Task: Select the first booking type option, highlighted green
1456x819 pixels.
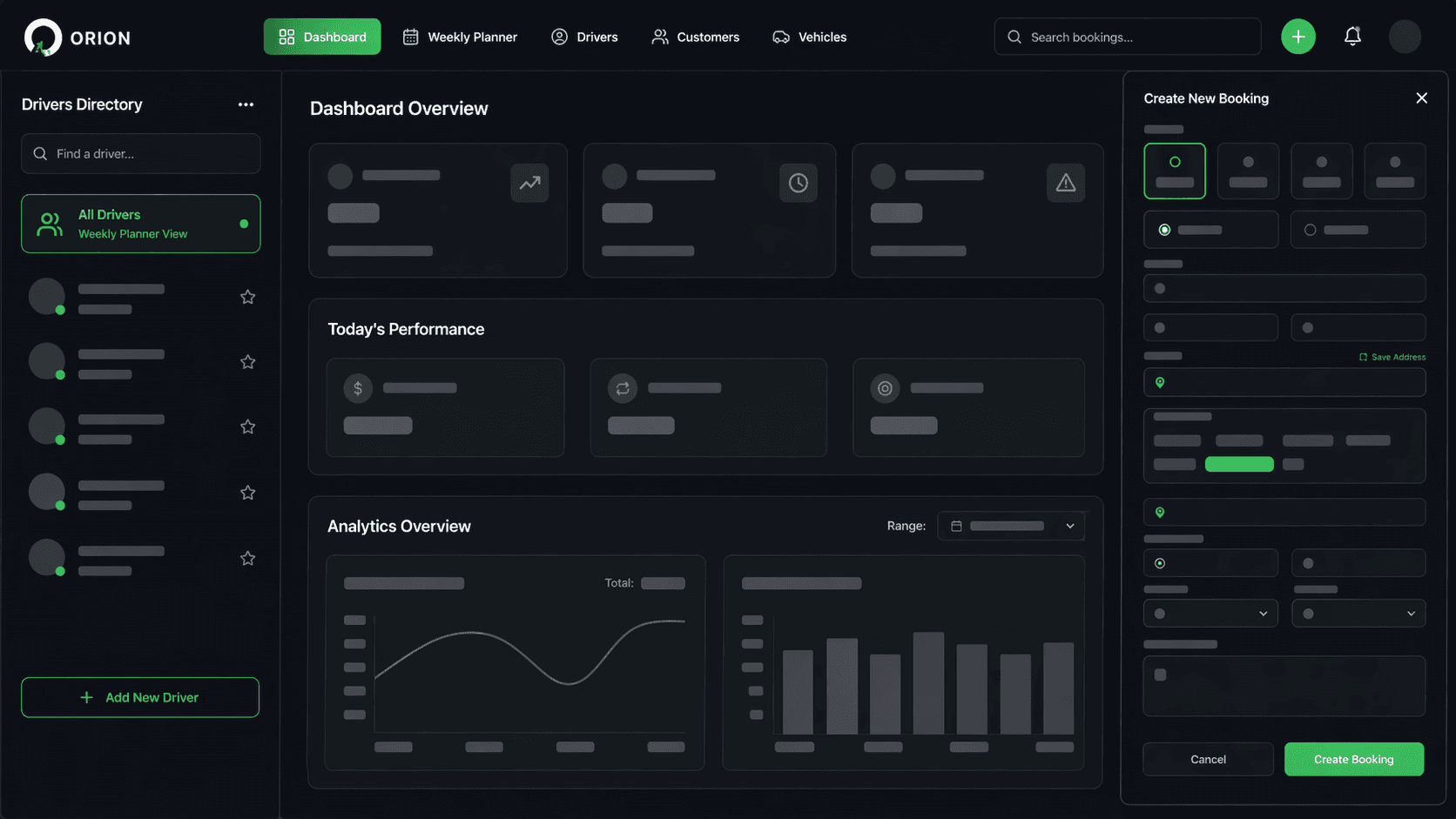Action: coord(1175,171)
